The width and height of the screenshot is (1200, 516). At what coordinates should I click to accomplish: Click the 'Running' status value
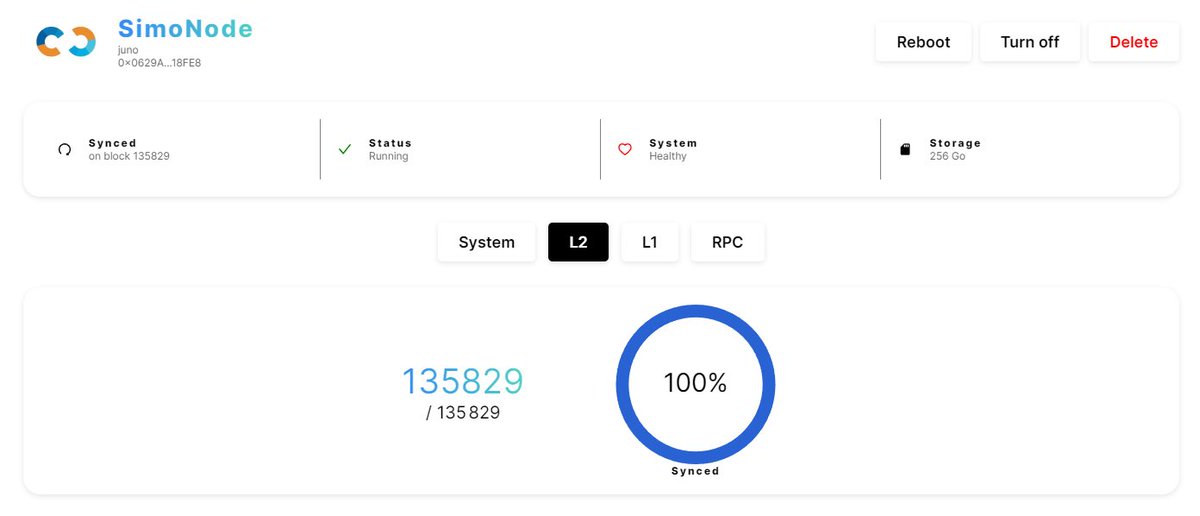click(388, 157)
